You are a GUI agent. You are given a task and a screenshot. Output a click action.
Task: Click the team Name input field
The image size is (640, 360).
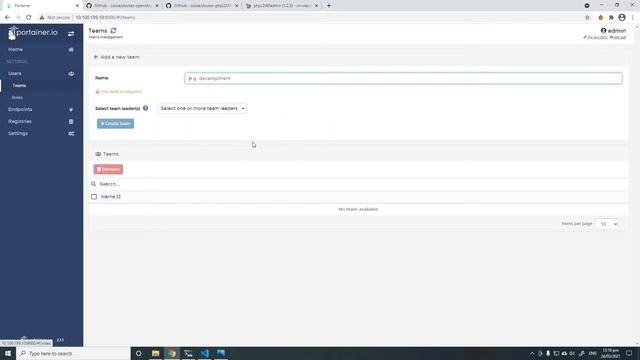pos(403,78)
